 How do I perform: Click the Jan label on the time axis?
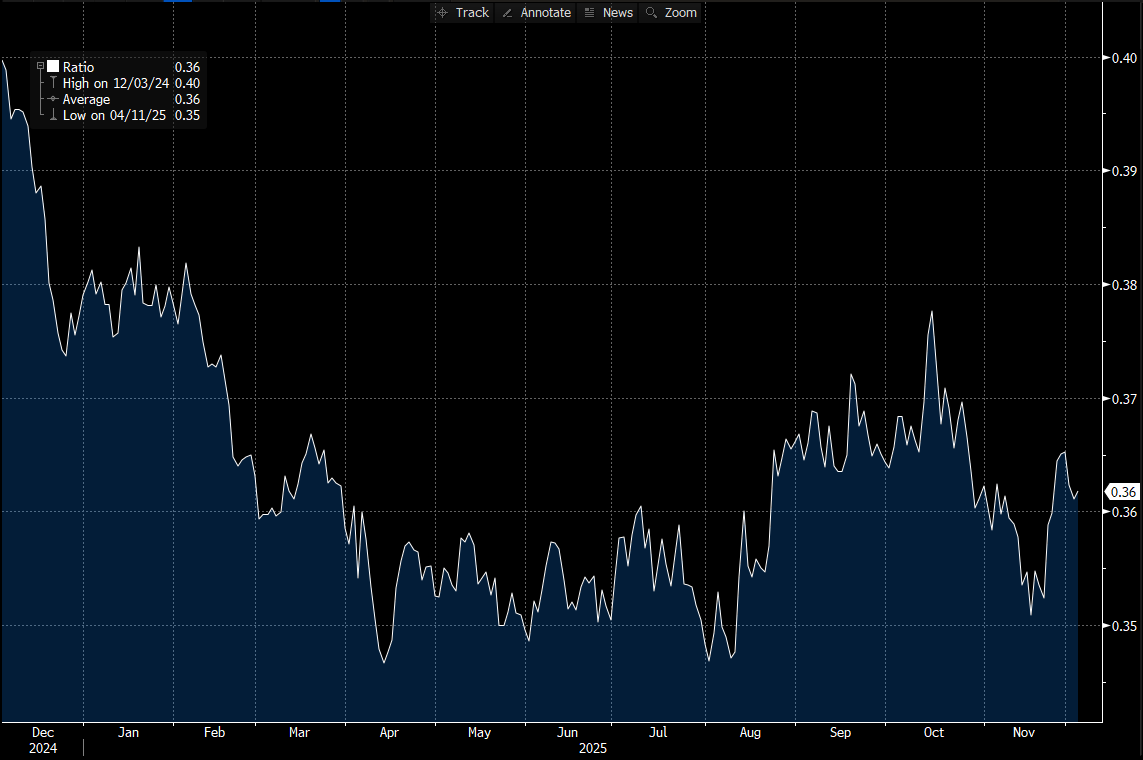point(128,732)
